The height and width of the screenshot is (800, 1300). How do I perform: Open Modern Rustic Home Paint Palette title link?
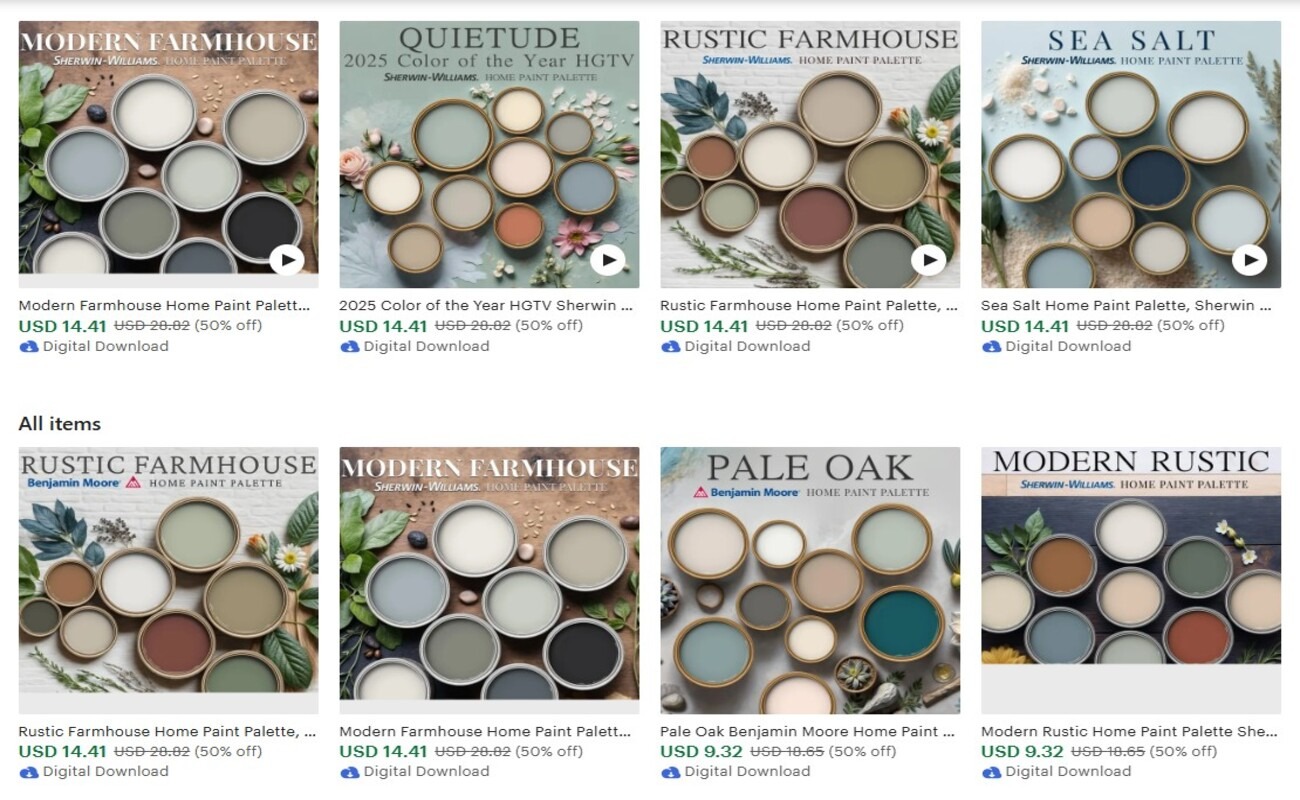[x=1129, y=732]
